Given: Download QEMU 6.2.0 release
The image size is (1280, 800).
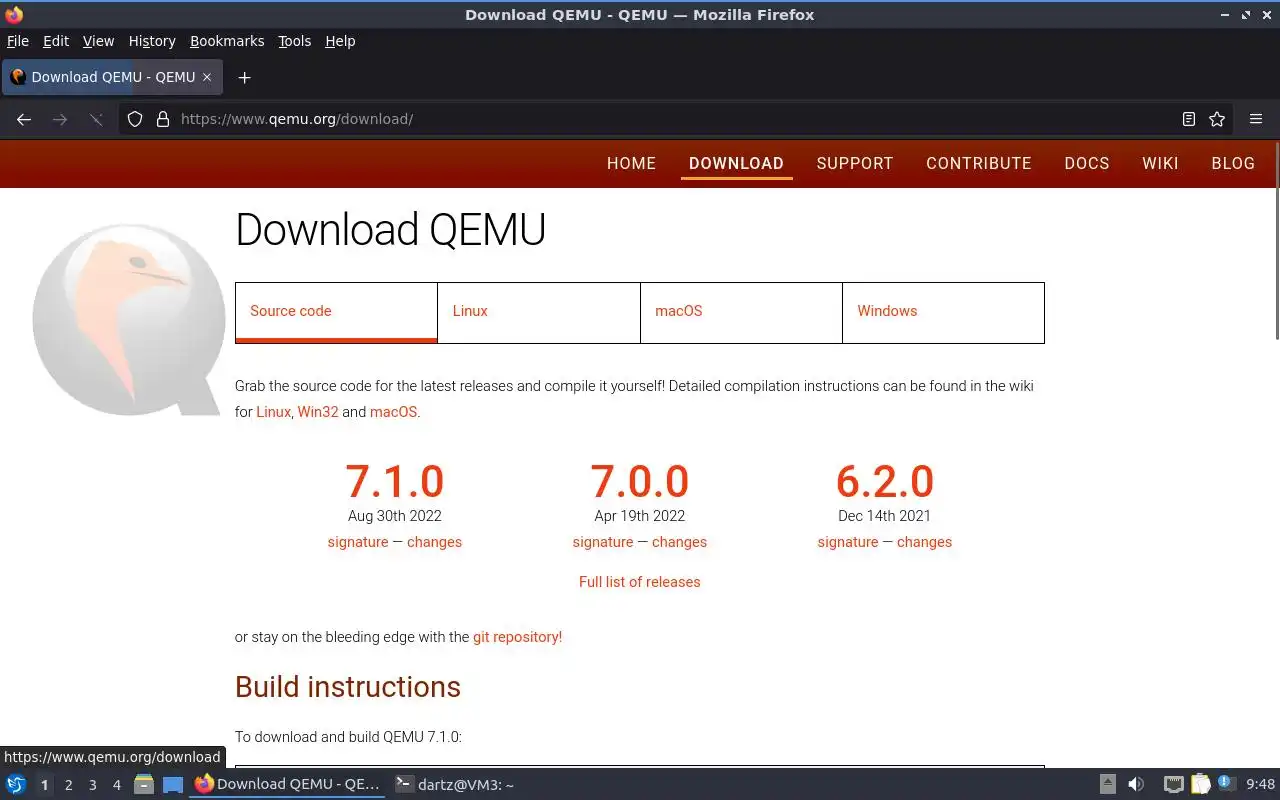Looking at the screenshot, I should pyautogui.click(x=885, y=481).
